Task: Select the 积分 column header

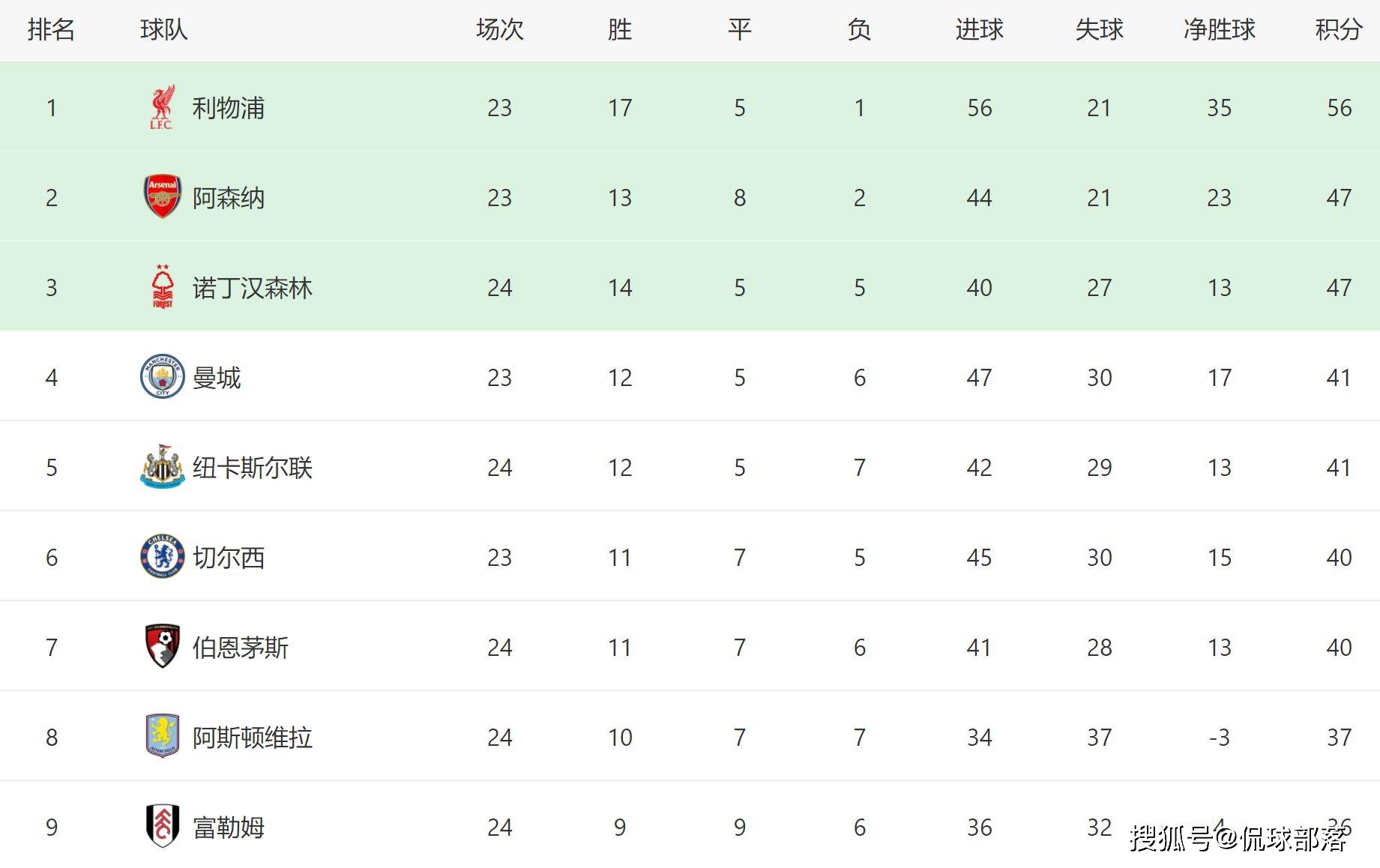Action: point(1339,30)
